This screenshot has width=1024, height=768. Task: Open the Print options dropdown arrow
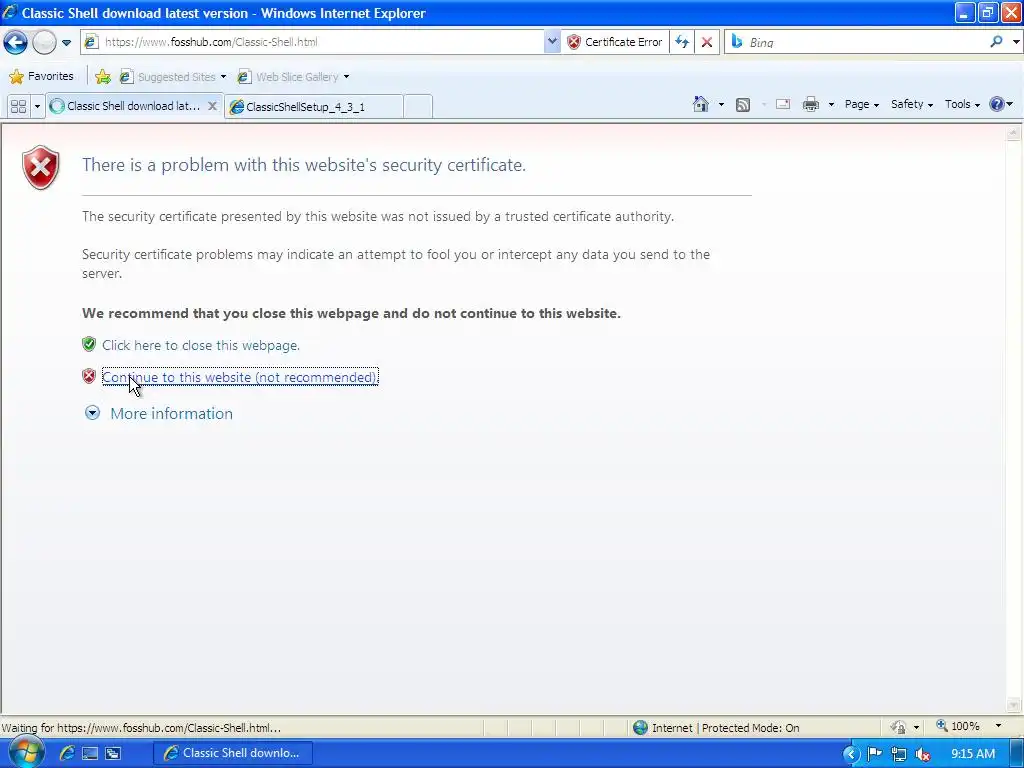coord(831,104)
